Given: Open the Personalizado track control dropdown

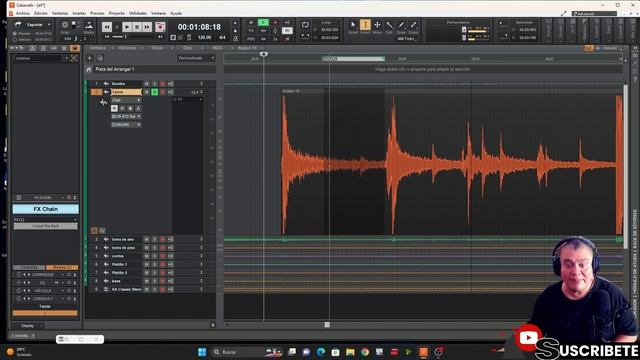Looking at the screenshot, I should [x=196, y=58].
